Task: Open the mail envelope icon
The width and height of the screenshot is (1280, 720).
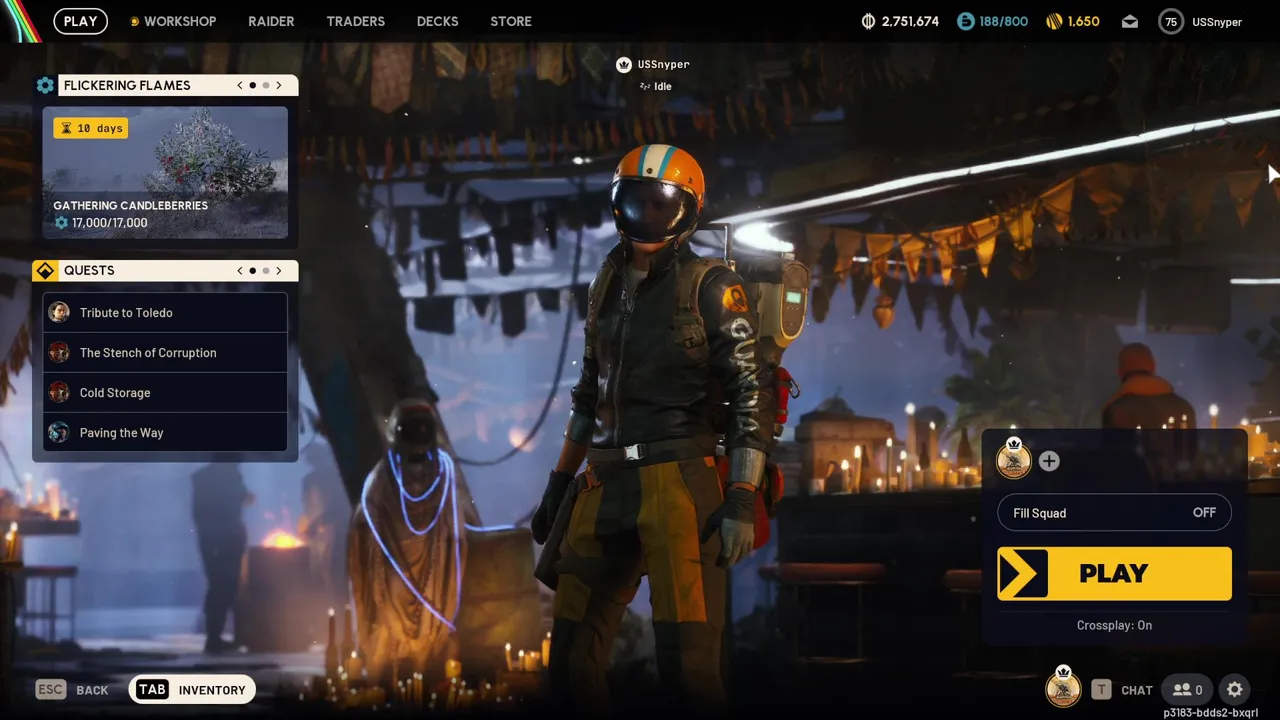Action: pyautogui.click(x=1130, y=21)
